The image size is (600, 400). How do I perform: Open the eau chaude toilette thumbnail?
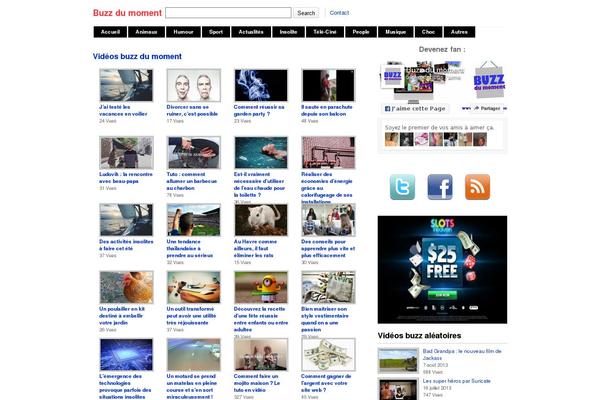[x=261, y=152]
